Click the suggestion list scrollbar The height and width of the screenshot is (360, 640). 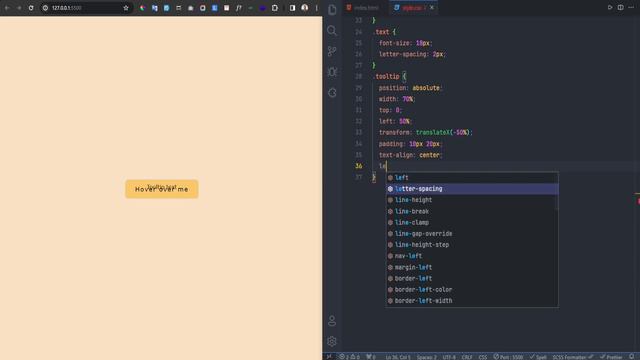(x=556, y=191)
